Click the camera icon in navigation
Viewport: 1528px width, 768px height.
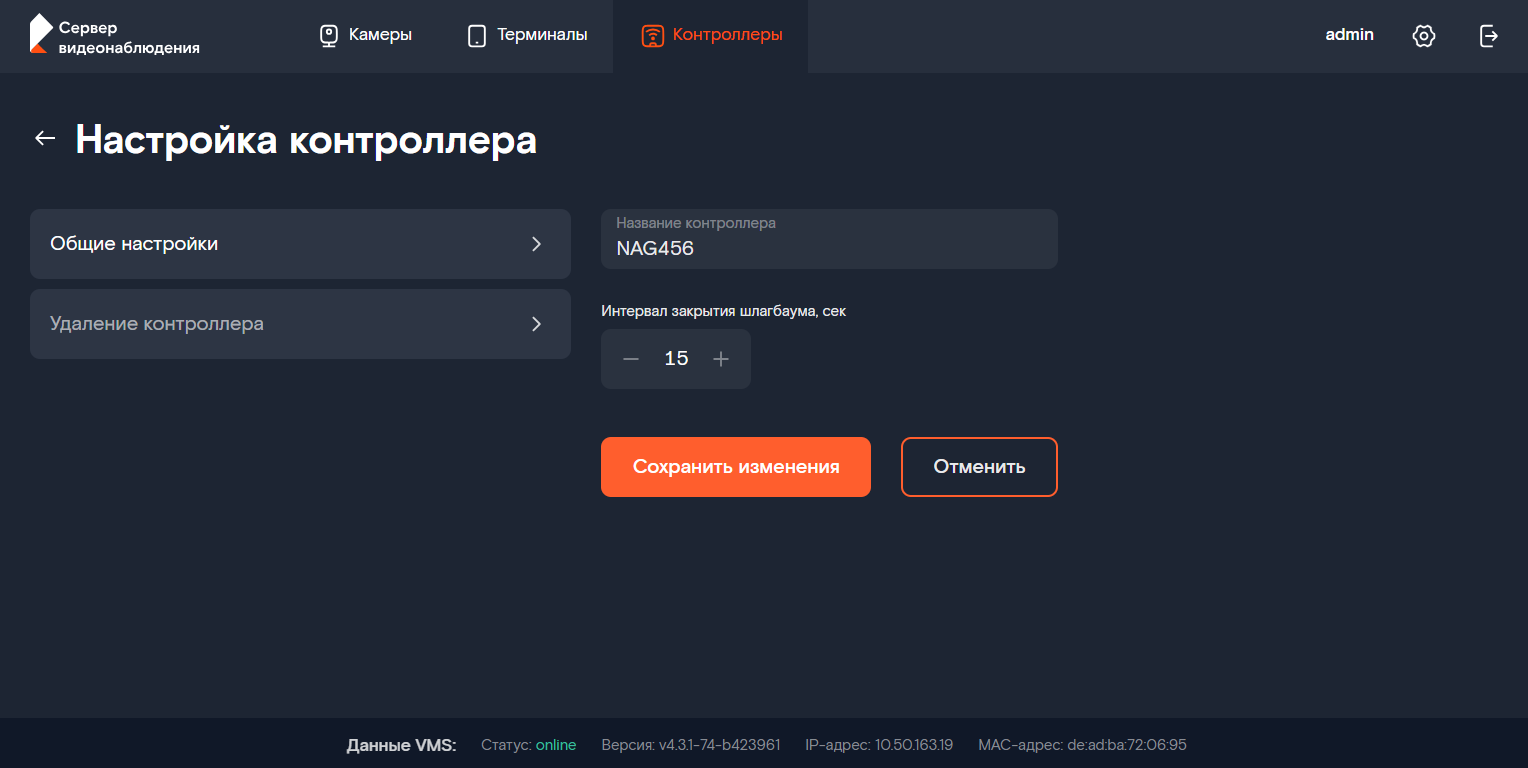[329, 36]
